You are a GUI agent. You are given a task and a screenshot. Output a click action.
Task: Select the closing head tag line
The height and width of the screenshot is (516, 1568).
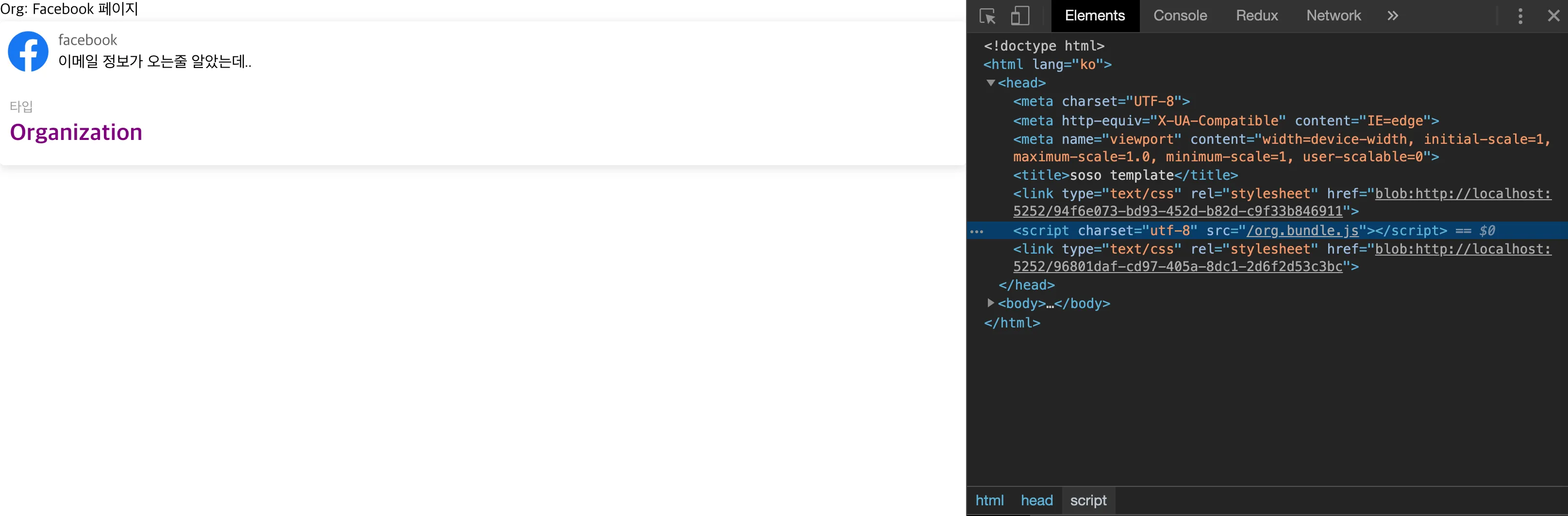[x=1026, y=285]
